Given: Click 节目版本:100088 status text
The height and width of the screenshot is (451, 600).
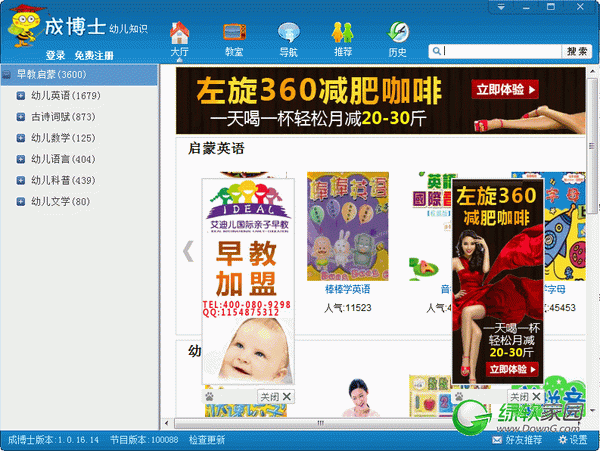Looking at the screenshot, I should coord(144,440).
